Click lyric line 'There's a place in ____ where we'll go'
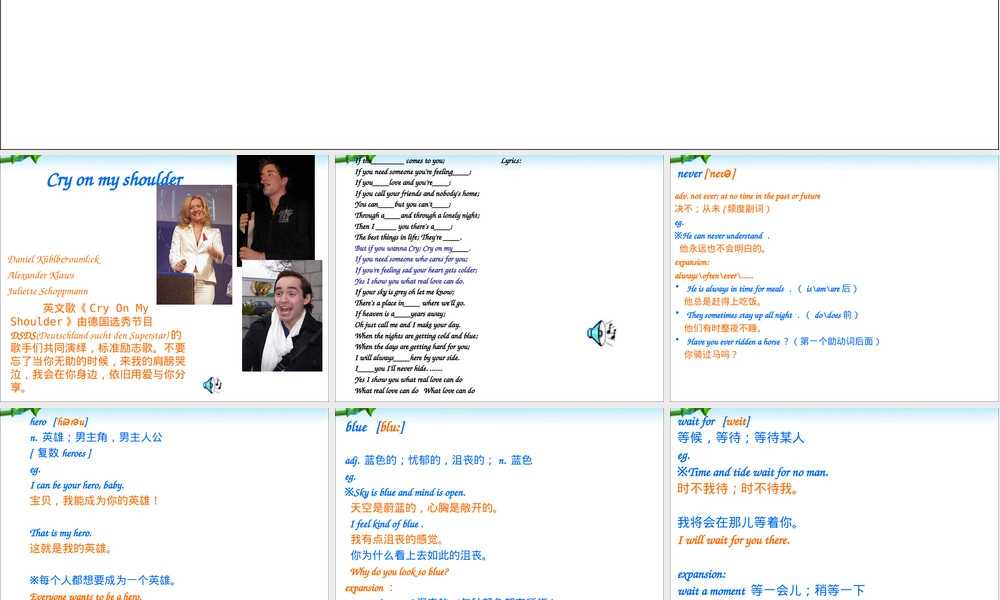 [410, 303]
